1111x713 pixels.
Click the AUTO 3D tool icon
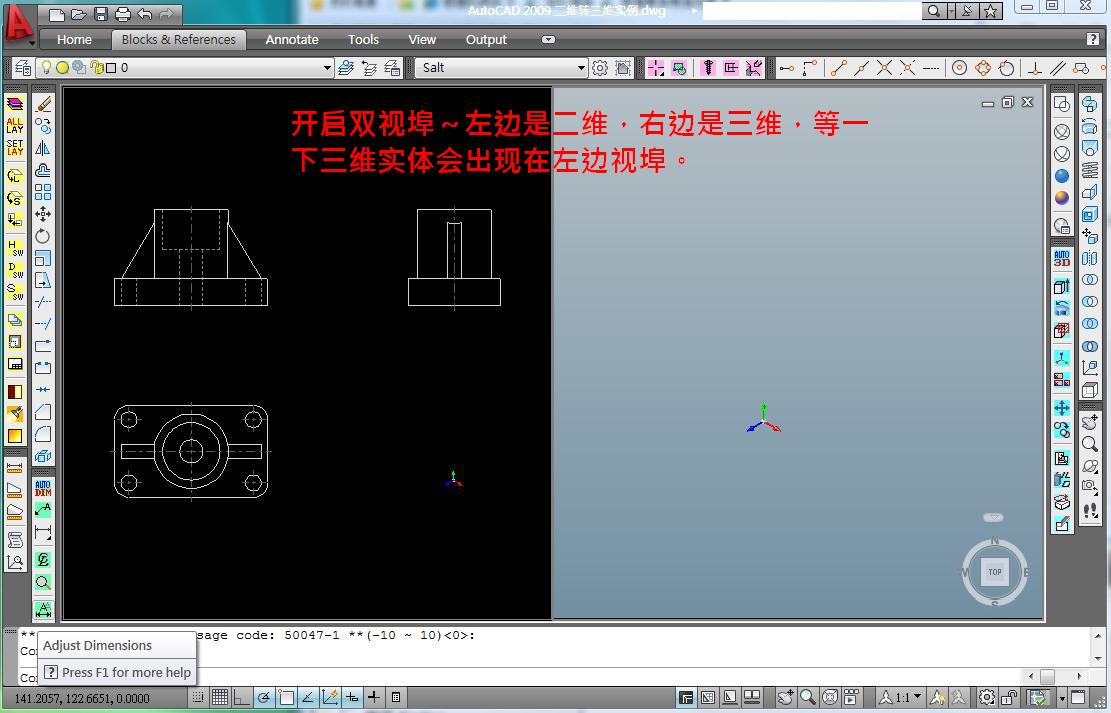[x=1062, y=259]
